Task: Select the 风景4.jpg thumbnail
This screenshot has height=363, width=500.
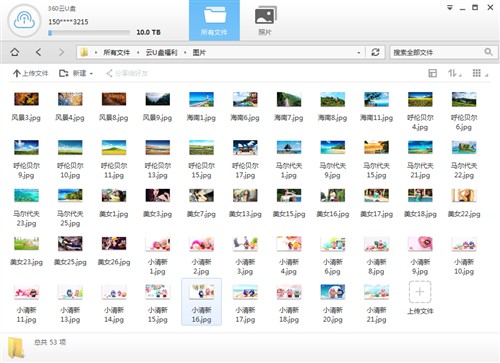Action: [x=70, y=99]
